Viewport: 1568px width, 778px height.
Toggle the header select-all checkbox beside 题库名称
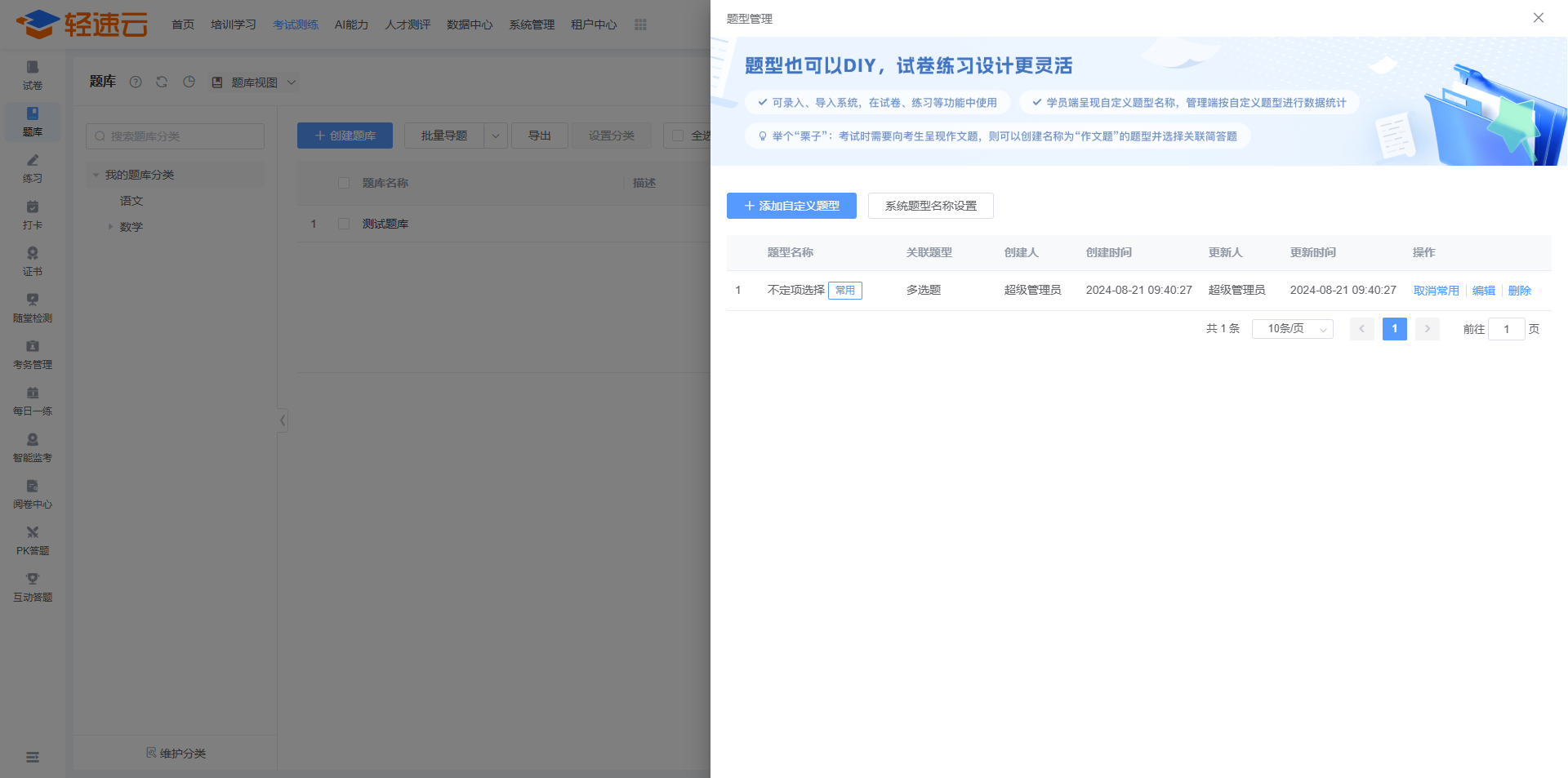344,183
